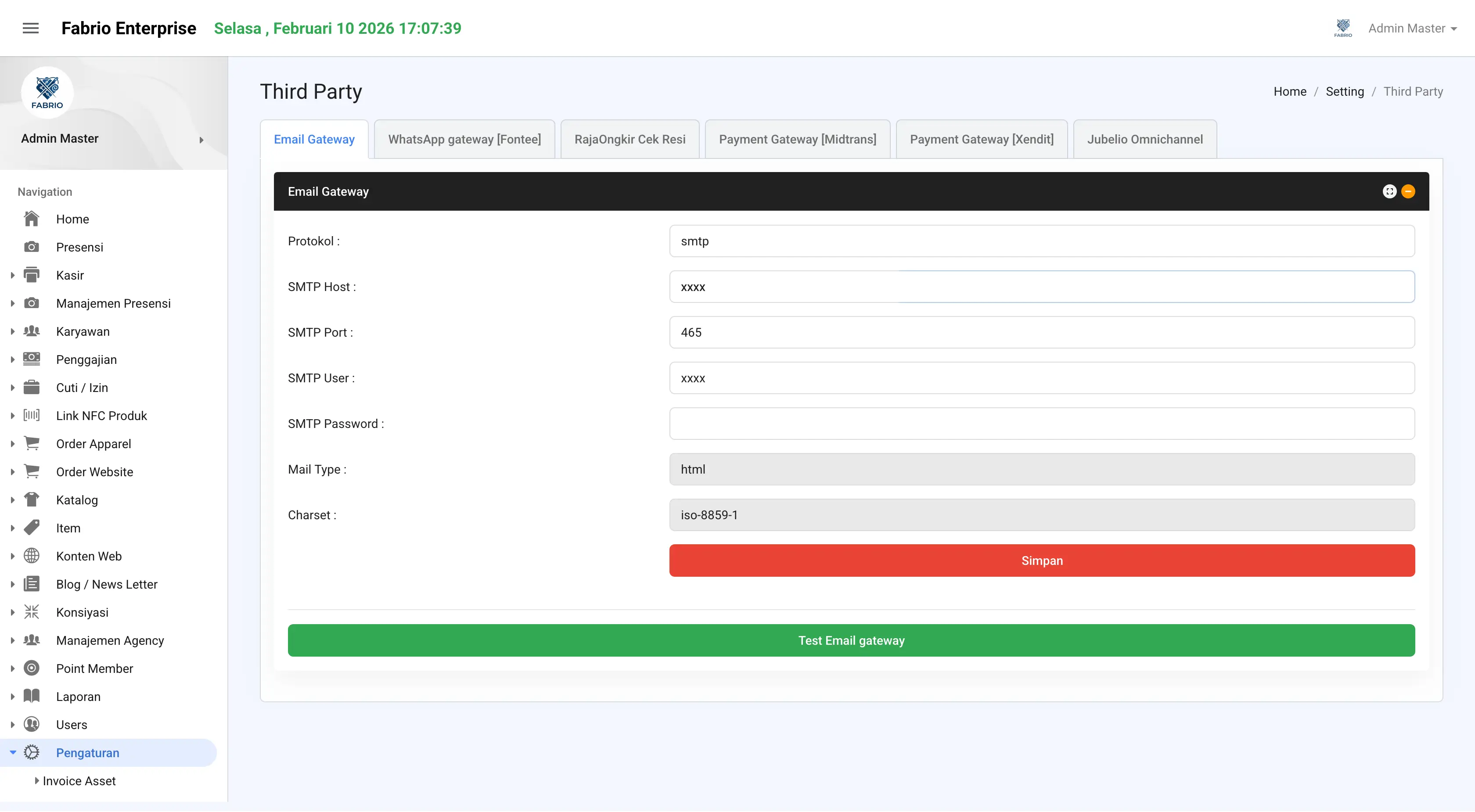The width and height of the screenshot is (1475, 812).
Task: Click the Point Member target icon
Action: pyautogui.click(x=32, y=668)
